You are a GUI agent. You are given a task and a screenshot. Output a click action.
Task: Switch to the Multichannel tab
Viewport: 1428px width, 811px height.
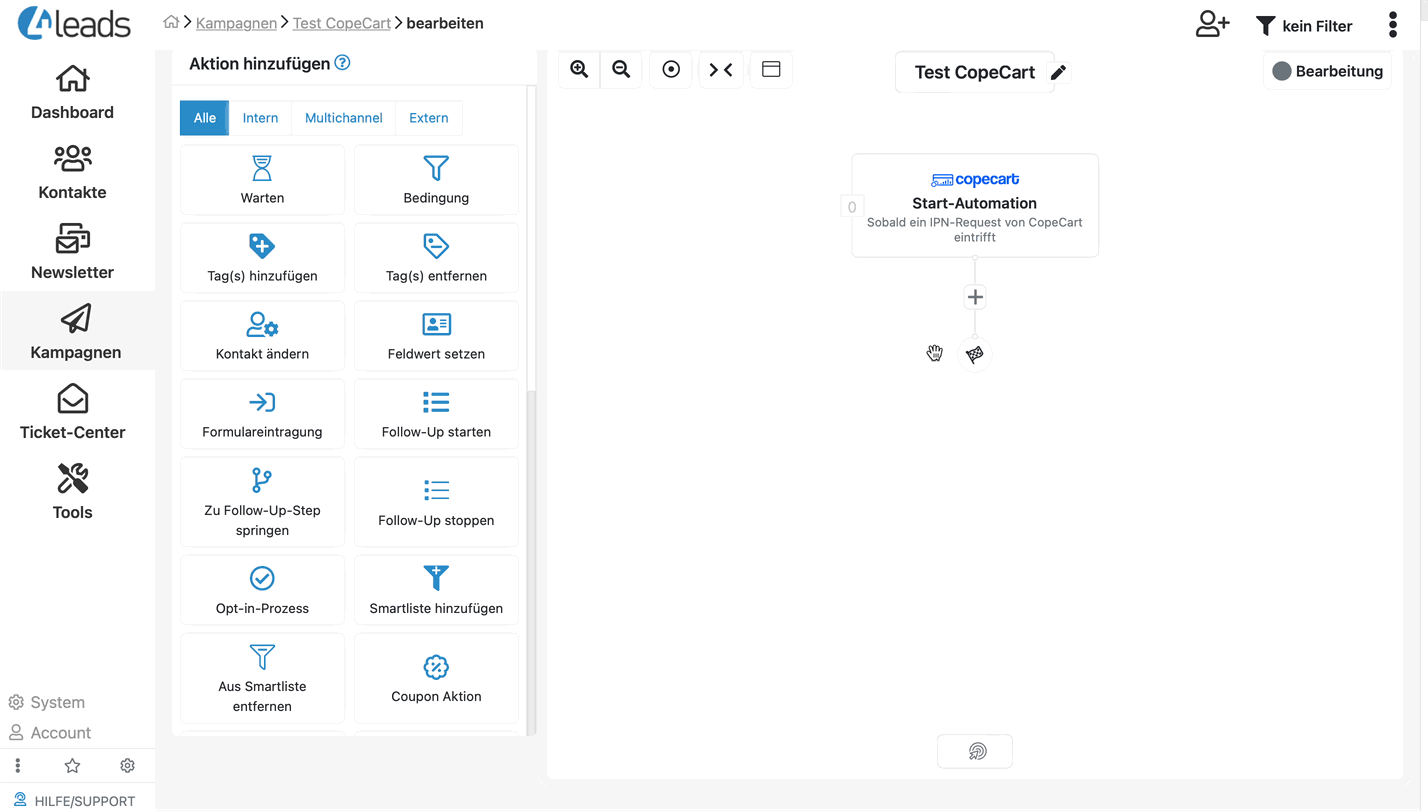pyautogui.click(x=343, y=118)
